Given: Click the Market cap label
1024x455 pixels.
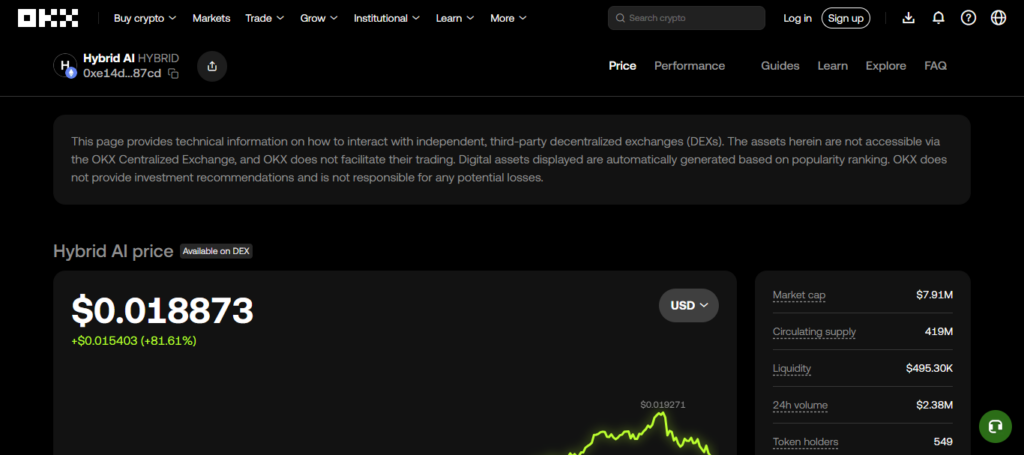Looking at the screenshot, I should tap(799, 295).
